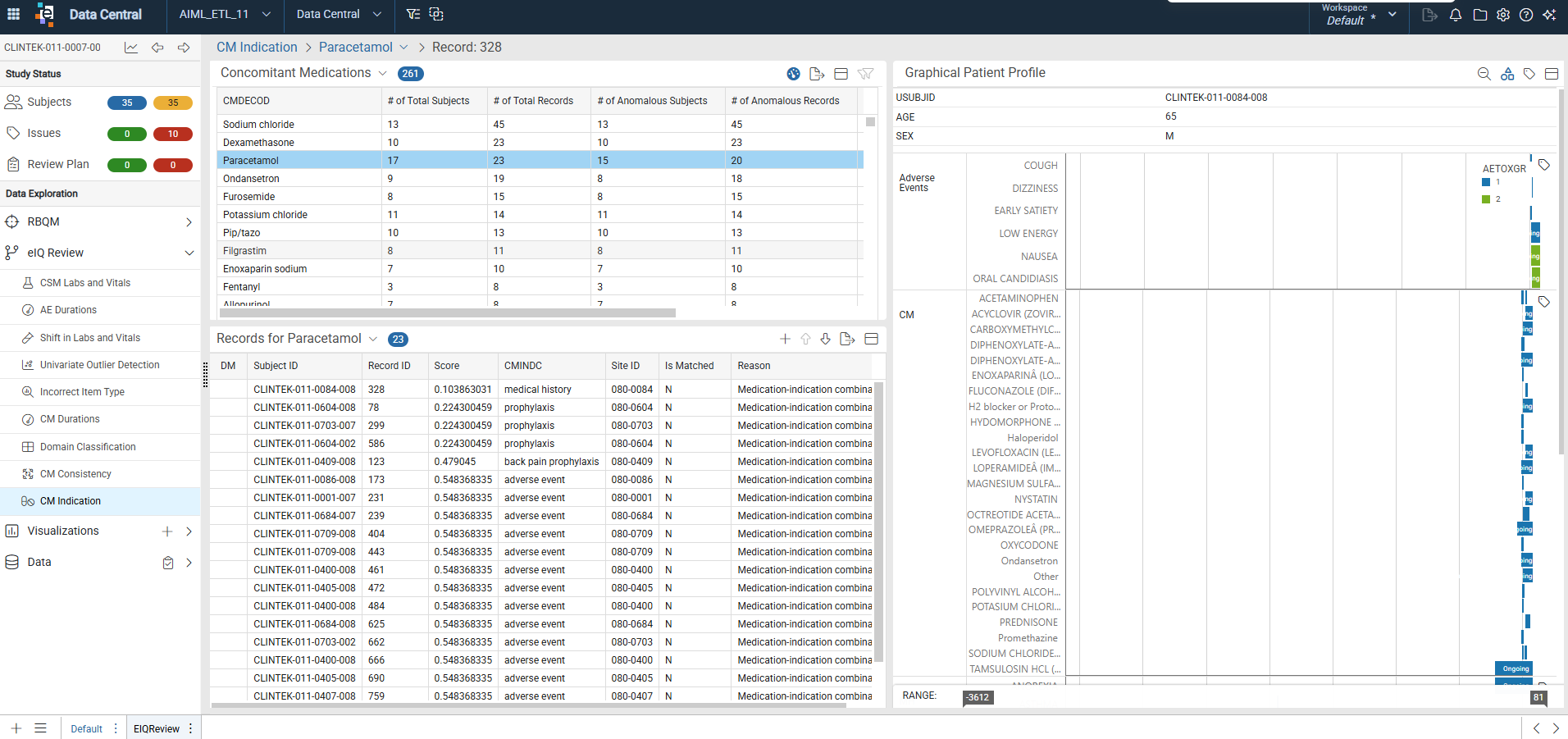Expand the Records for Paracetamol dropdown
This screenshot has width=1568, height=739.
pyautogui.click(x=373, y=339)
